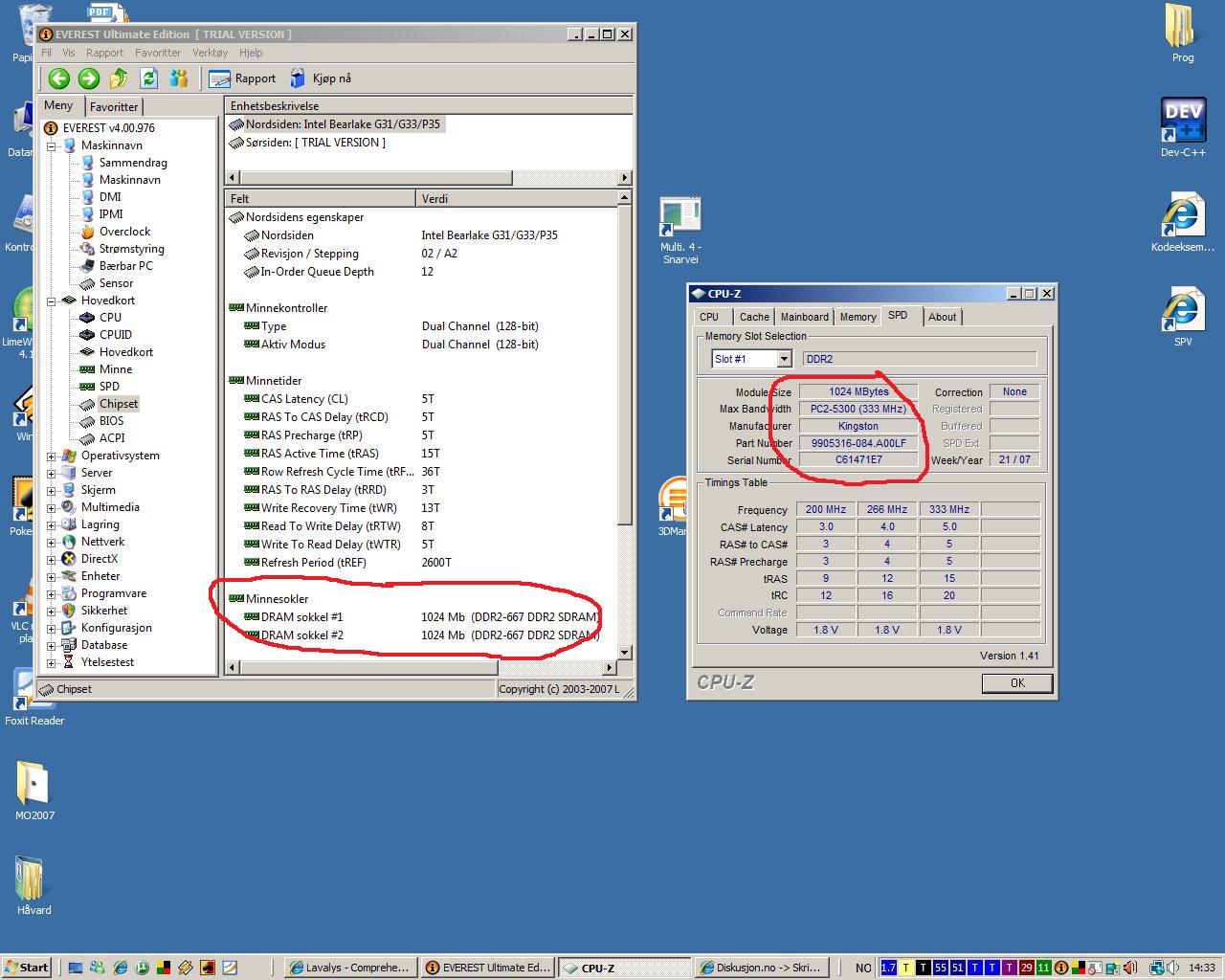Open the Vis menu
Screen dimensions: 1225x980
coord(69,53)
